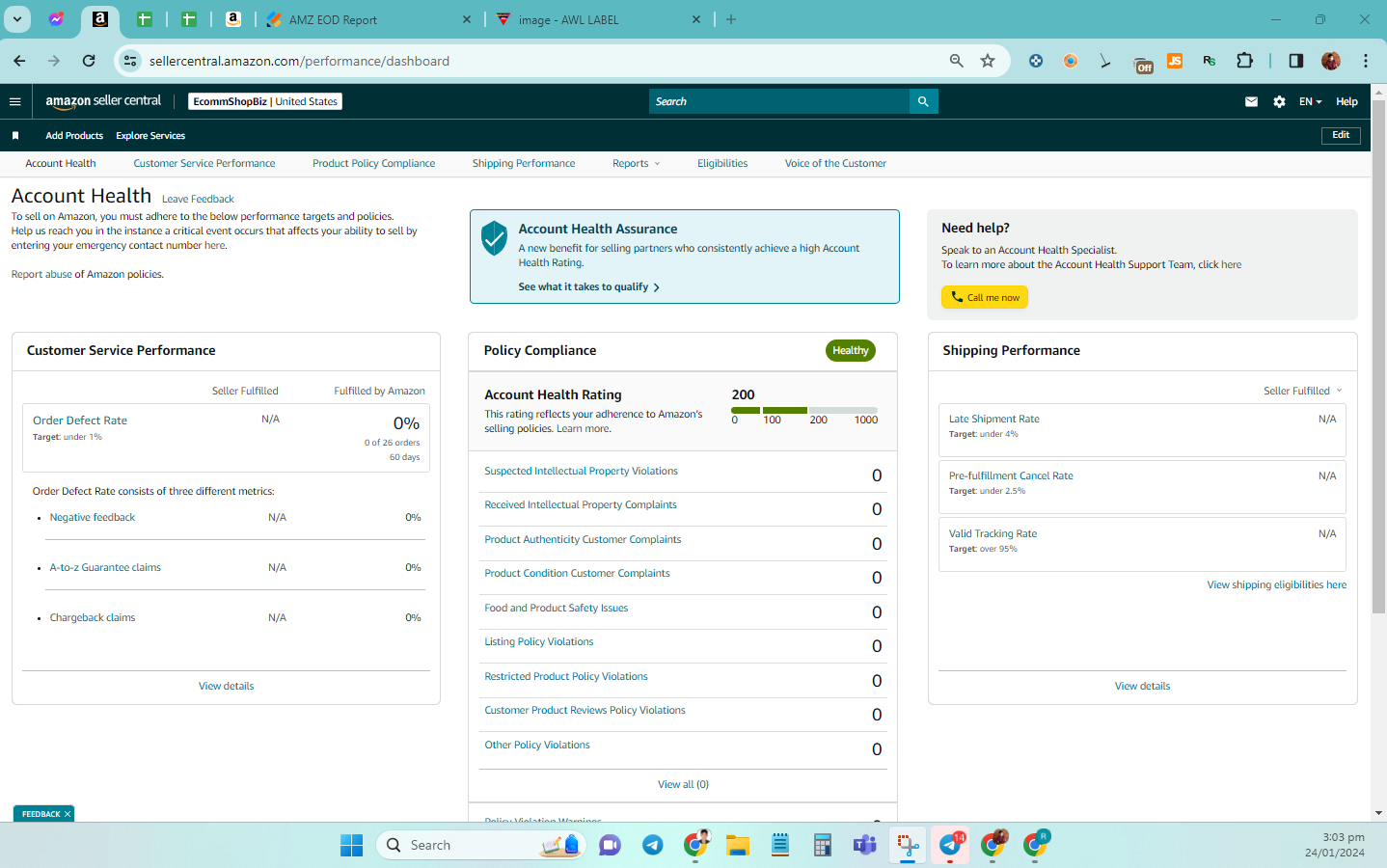Viewport: 1387px width, 868px height.
Task: Click the Leave Feedback link
Action: tap(198, 200)
